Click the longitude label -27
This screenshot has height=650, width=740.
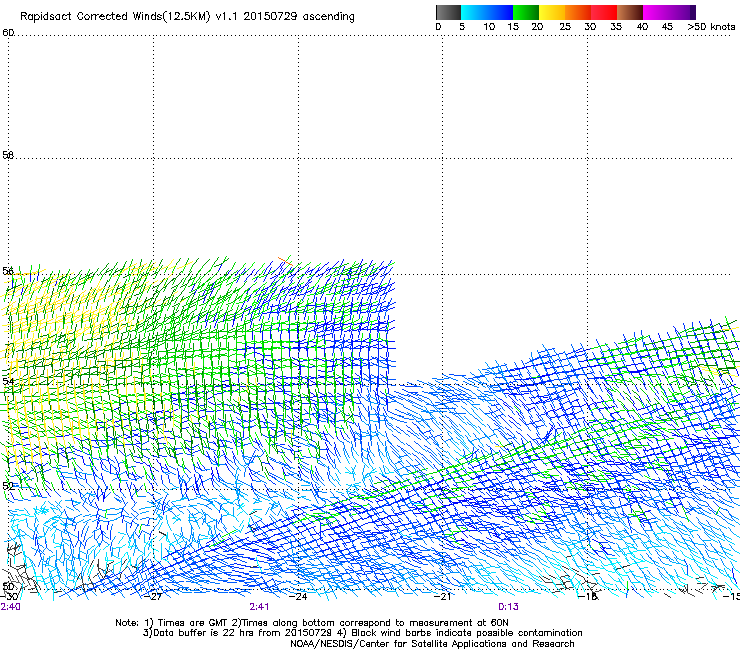(153, 596)
